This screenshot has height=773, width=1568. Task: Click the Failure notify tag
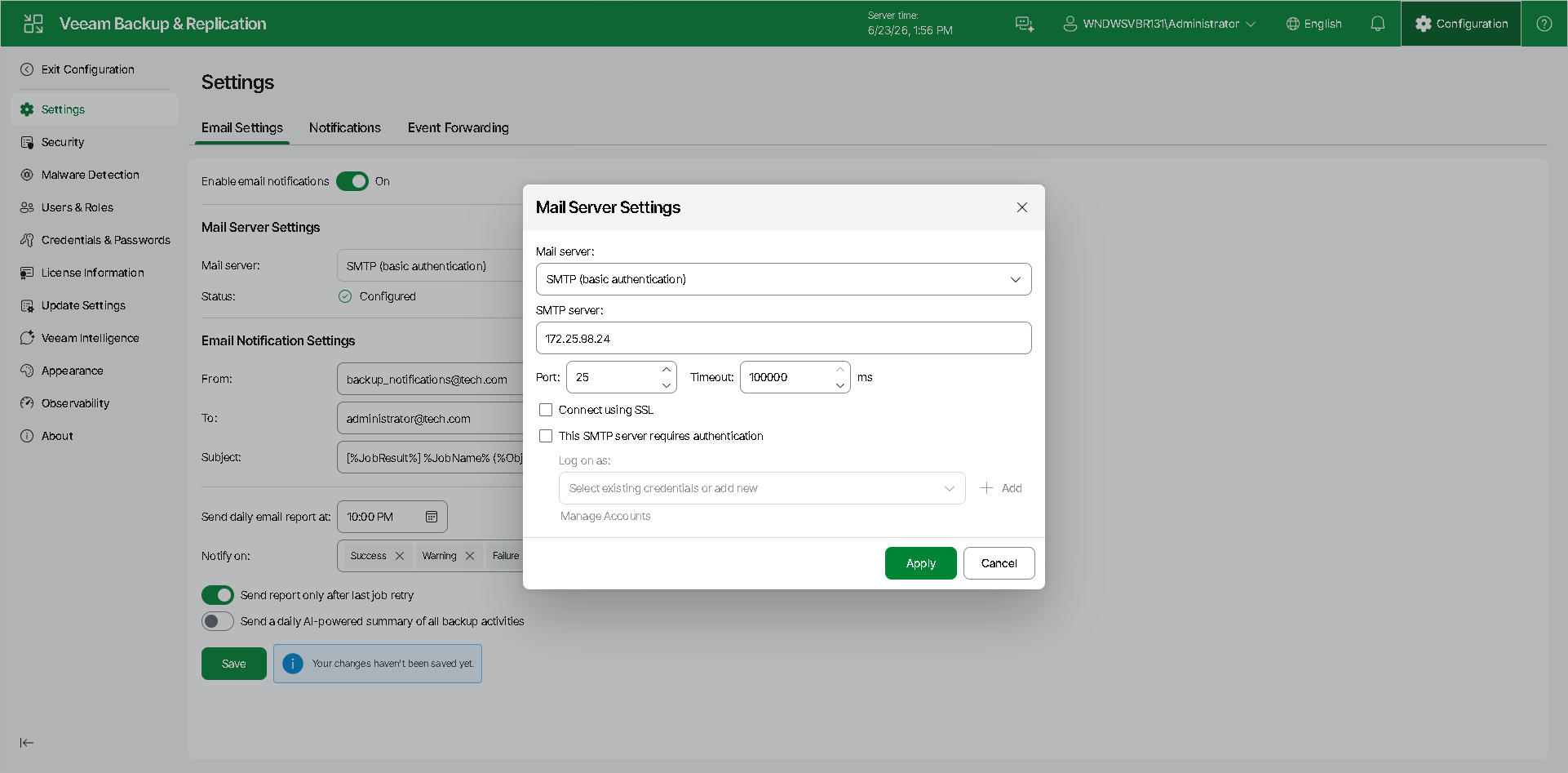click(x=506, y=556)
